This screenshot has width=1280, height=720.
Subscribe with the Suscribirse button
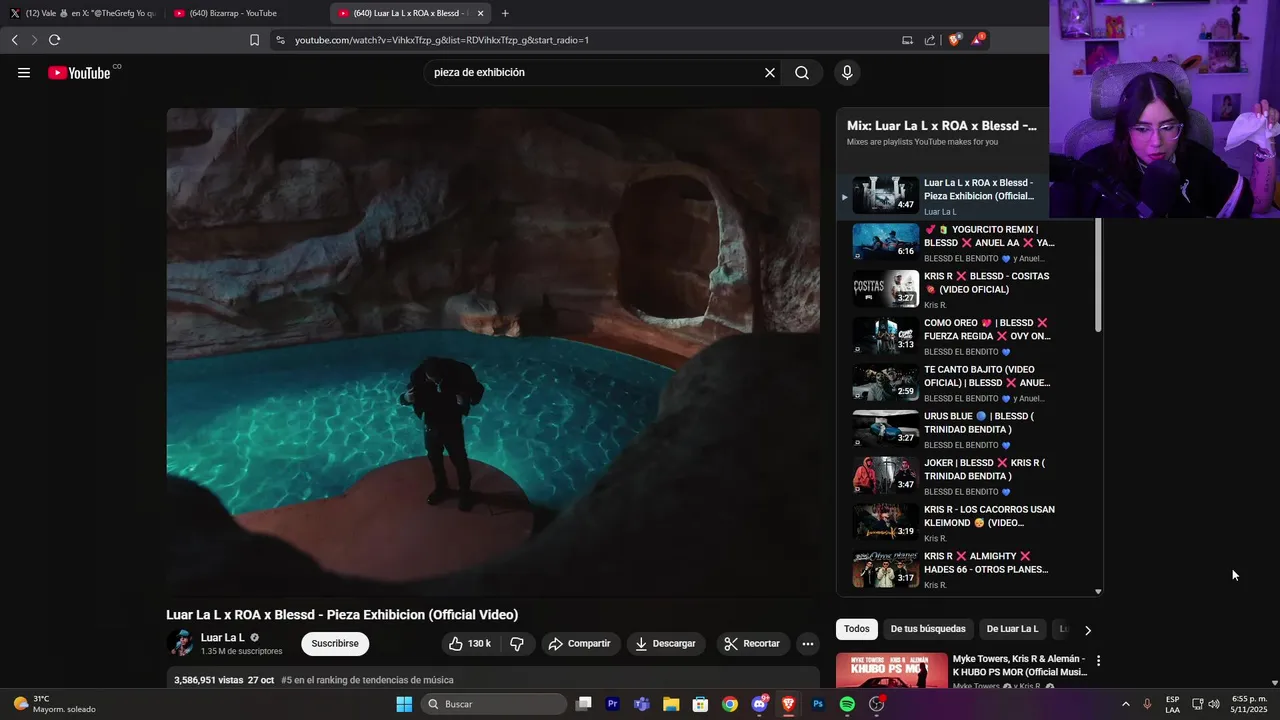click(x=335, y=644)
